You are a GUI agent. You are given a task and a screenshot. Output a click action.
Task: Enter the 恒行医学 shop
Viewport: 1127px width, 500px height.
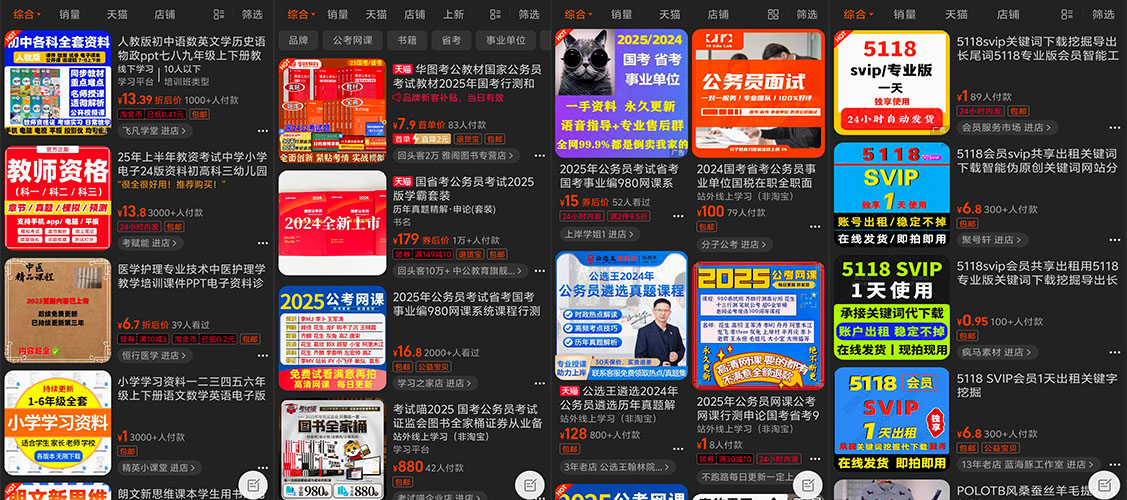click(155, 356)
